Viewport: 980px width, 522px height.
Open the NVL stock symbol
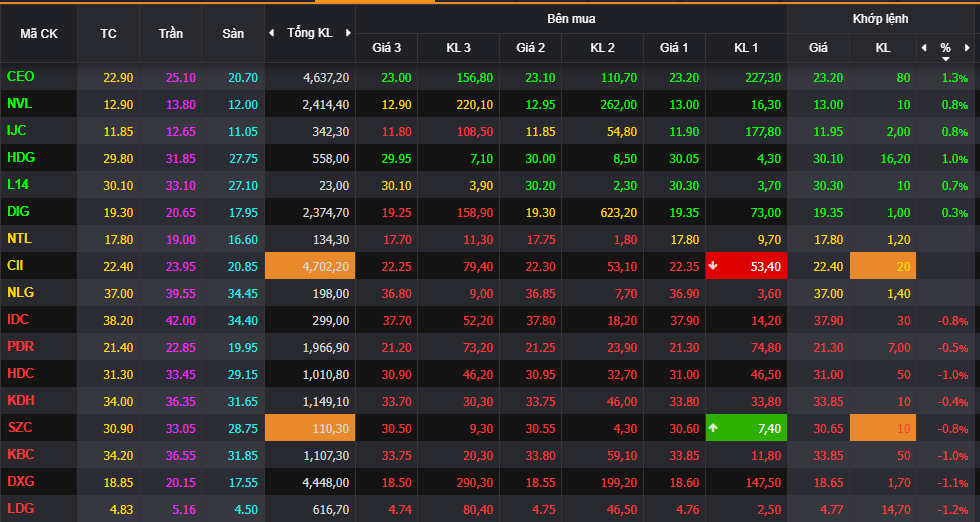click(x=20, y=104)
